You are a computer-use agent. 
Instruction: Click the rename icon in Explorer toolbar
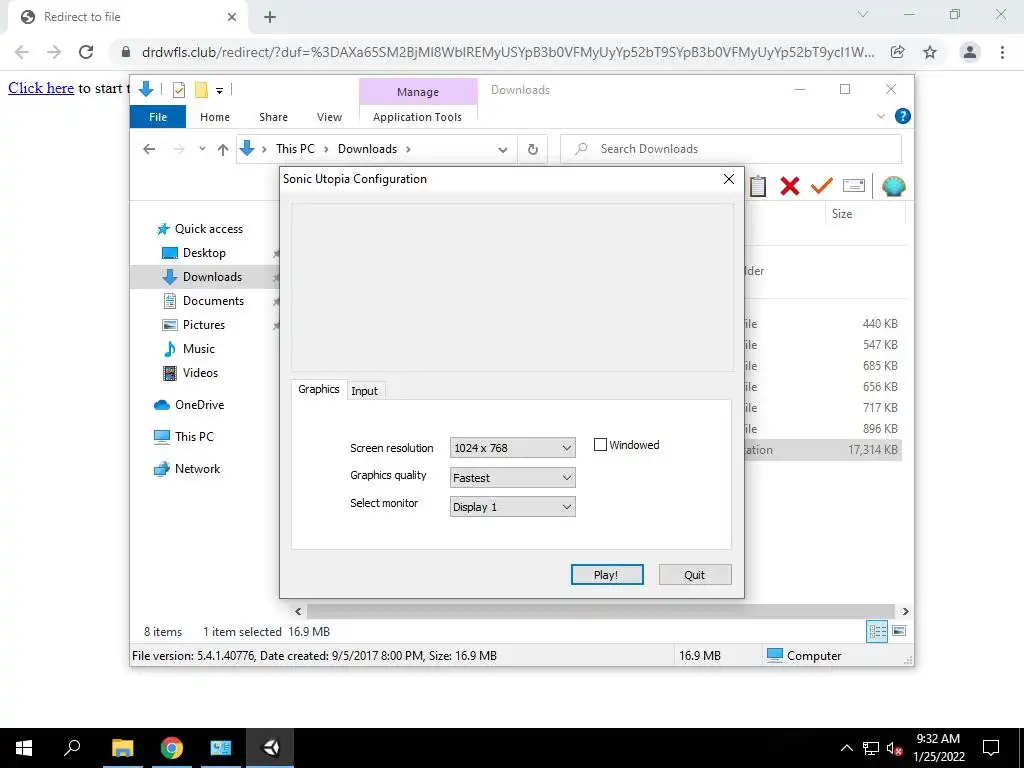854,186
